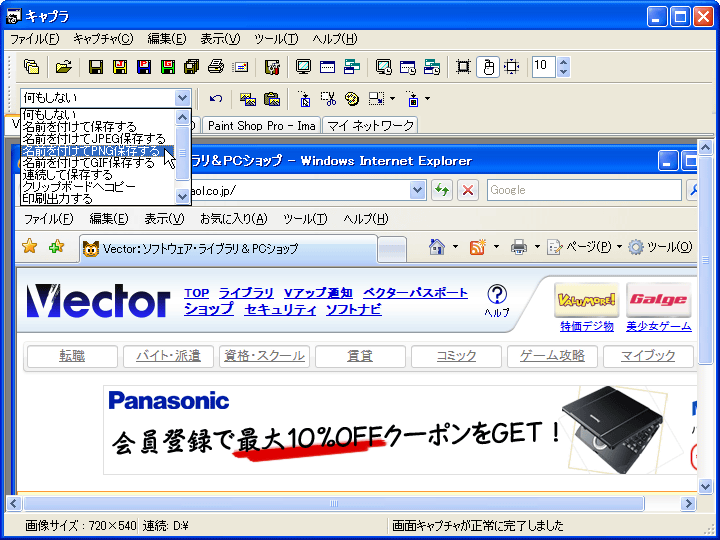This screenshot has width=720, height=540.
Task: Open the 表示(V) menu of キャプラ
Action: click(220, 39)
